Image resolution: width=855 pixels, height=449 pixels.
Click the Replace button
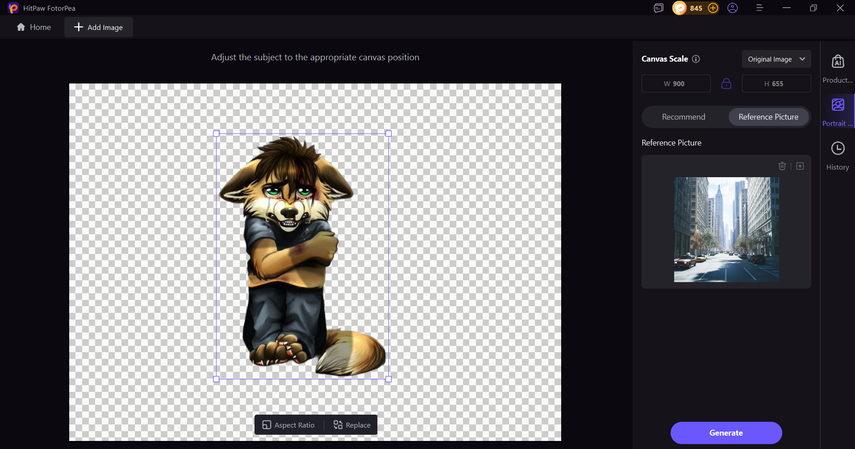click(352, 425)
